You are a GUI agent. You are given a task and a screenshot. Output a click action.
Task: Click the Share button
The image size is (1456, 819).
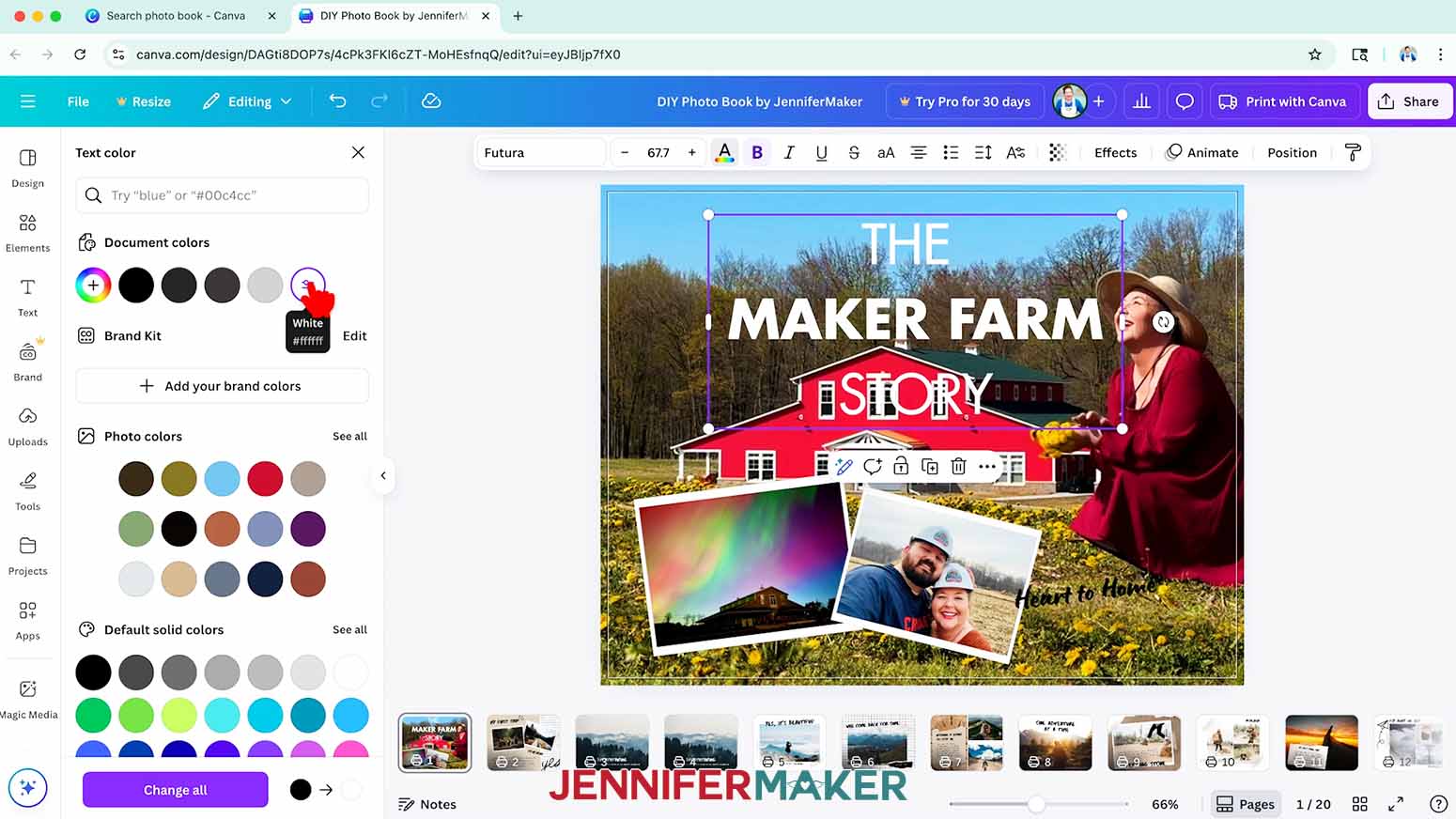click(1409, 101)
